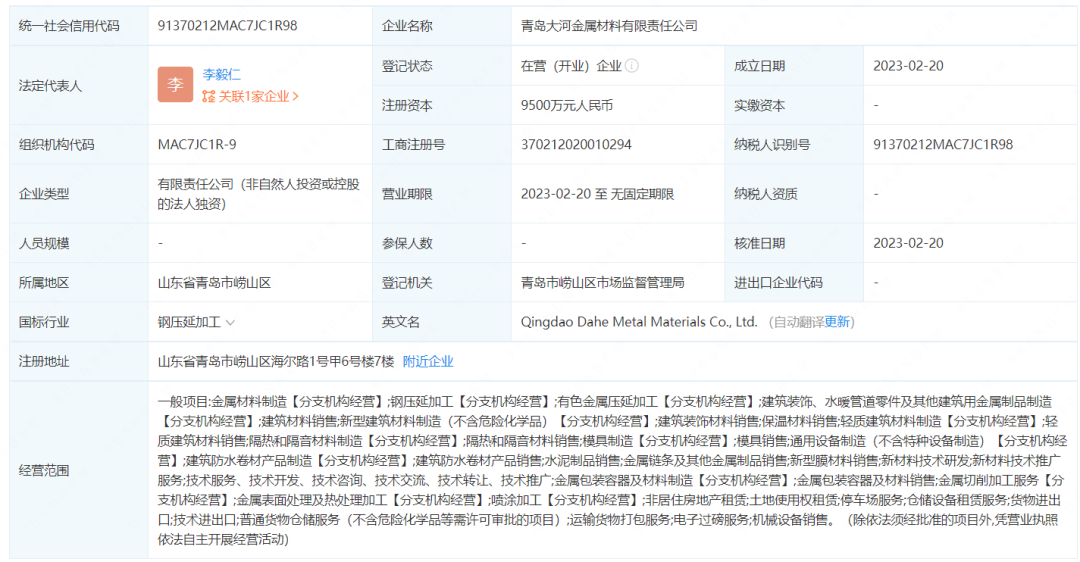Click registered address 山东省青岛市崂山区海尔路1号甲6号楼7楼

(276, 362)
